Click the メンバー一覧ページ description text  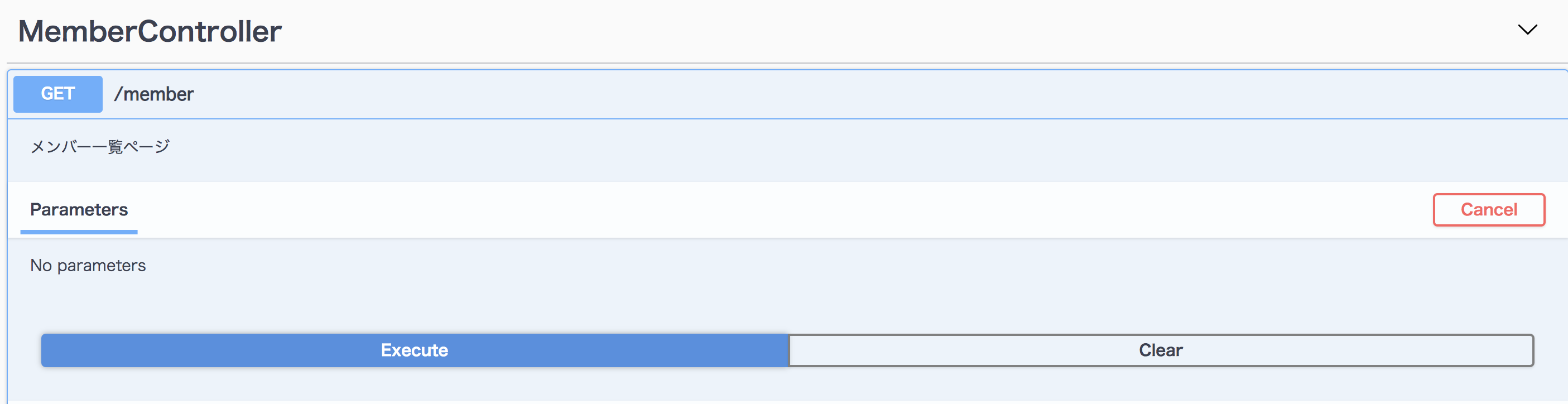100,147
